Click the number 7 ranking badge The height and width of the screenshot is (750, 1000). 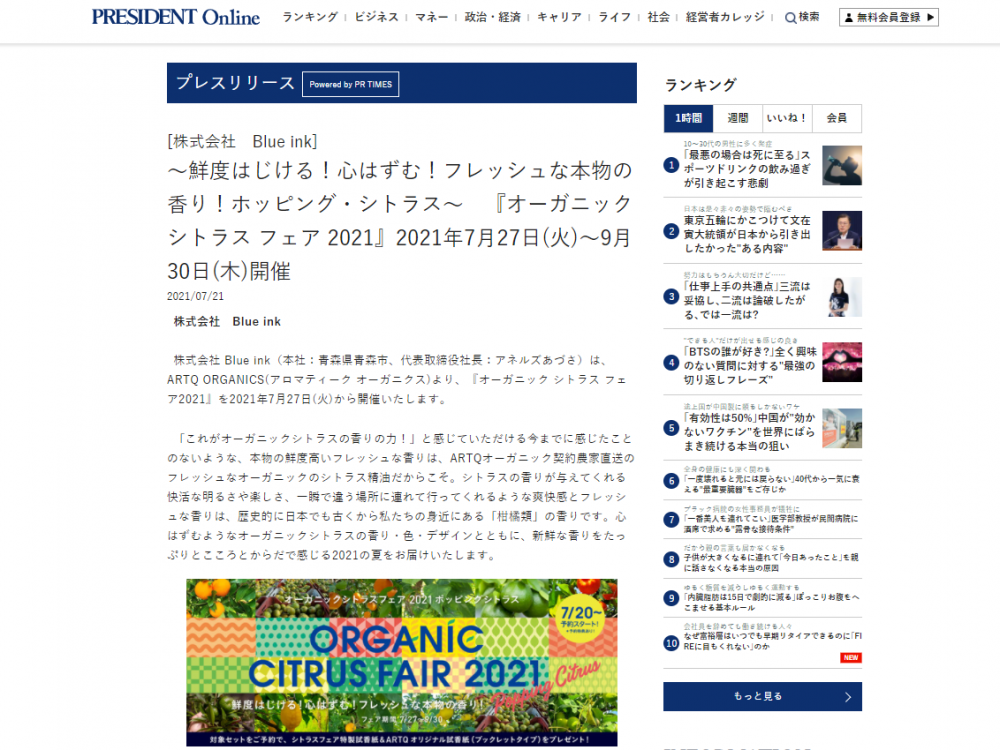671,520
